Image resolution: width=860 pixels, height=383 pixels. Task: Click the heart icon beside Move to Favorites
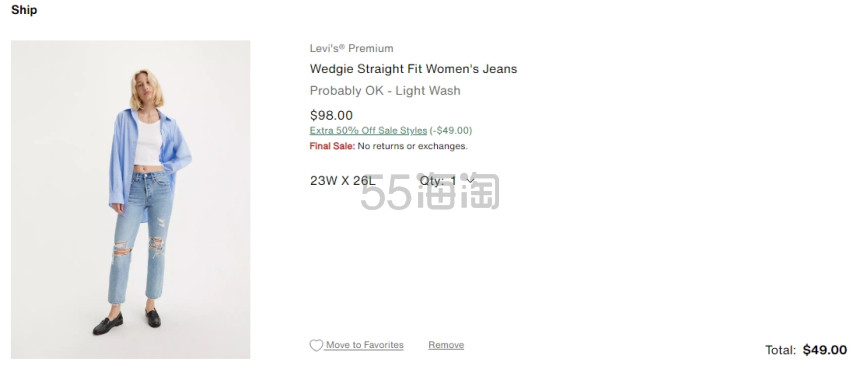(x=316, y=345)
